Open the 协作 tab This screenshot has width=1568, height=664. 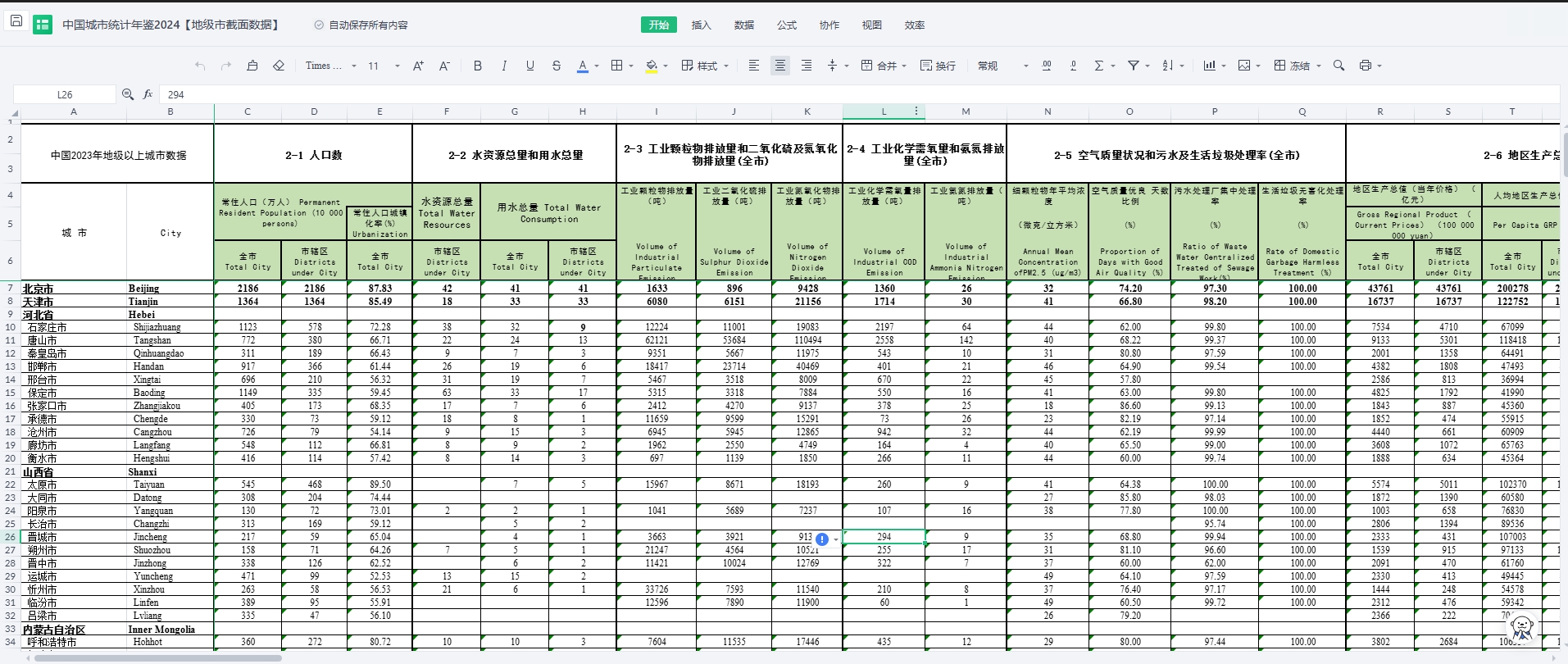pos(829,25)
